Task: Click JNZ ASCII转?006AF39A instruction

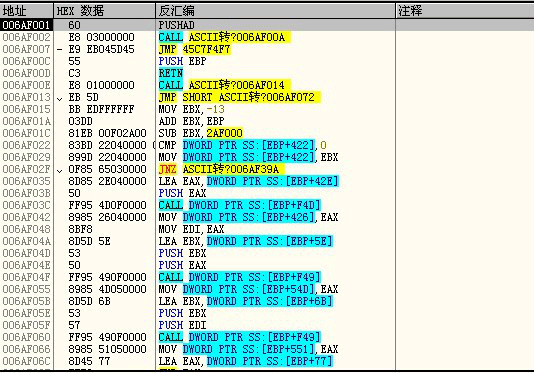Action: [221, 169]
